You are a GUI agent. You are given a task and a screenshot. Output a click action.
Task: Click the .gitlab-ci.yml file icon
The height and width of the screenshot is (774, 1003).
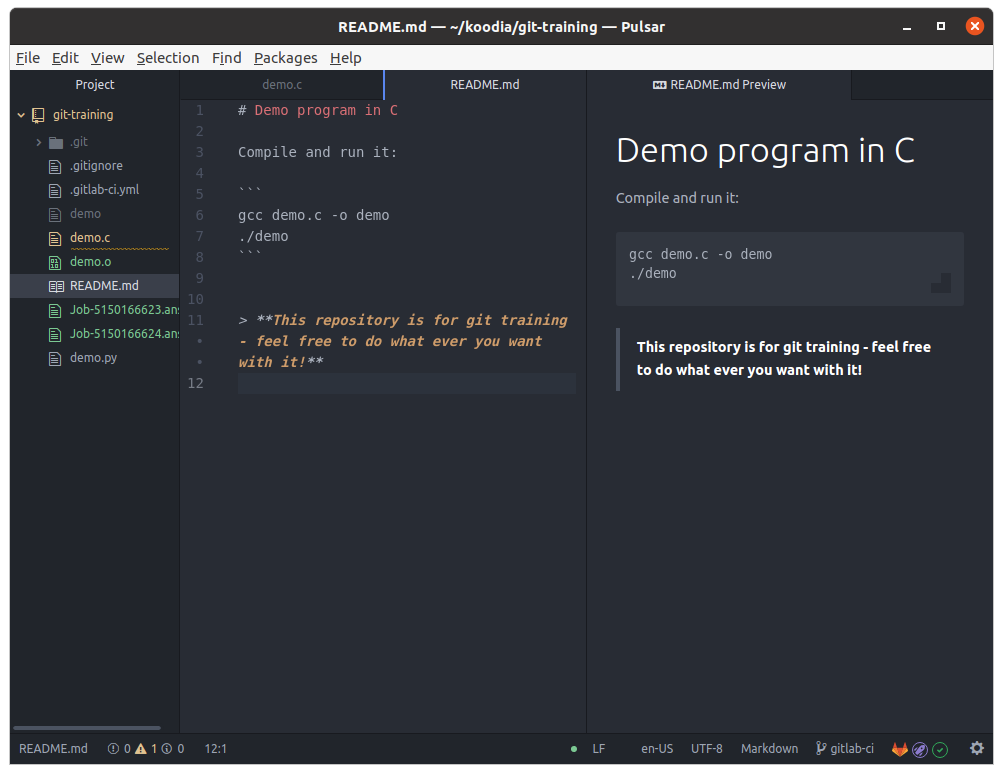[55, 190]
